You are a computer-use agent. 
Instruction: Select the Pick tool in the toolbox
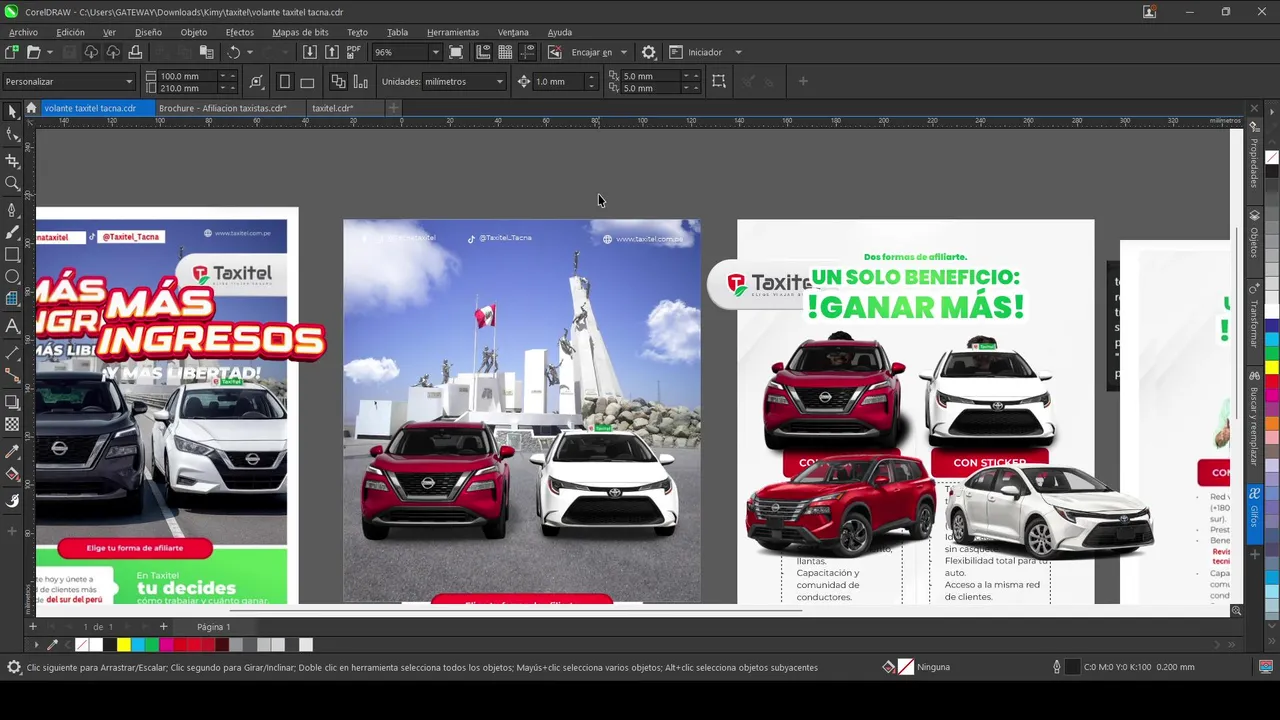(x=12, y=112)
